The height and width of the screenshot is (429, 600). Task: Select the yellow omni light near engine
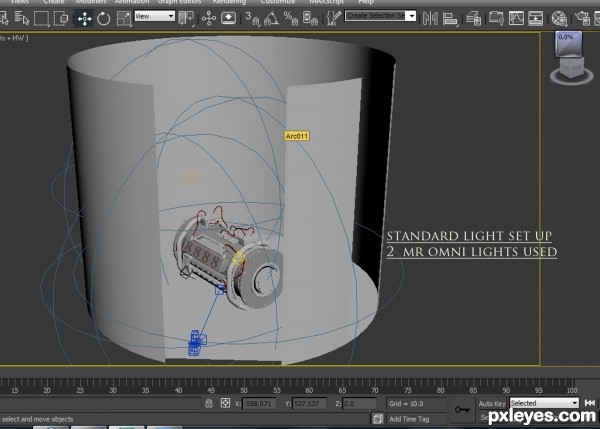click(238, 258)
